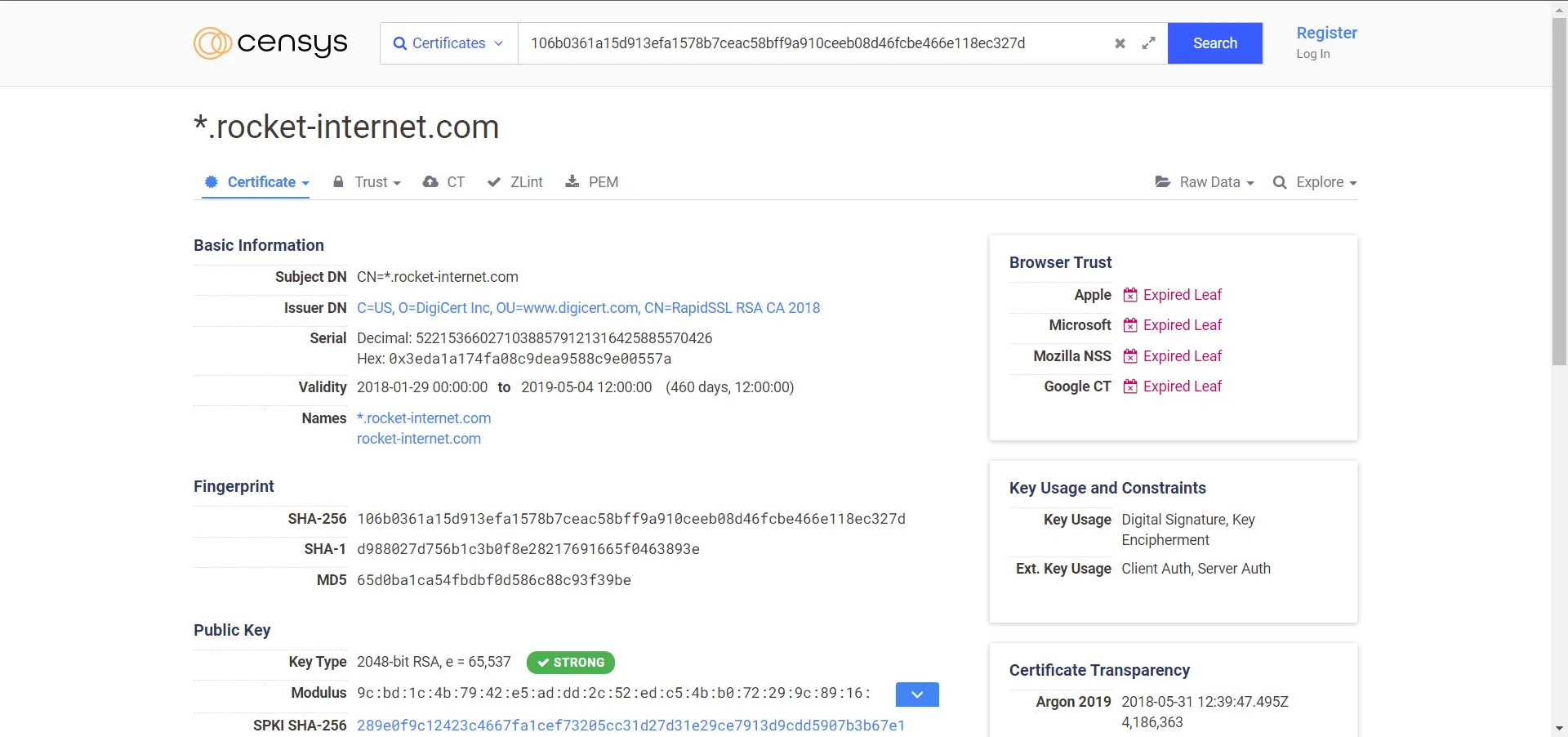Open the Certificates search type dropdown
This screenshot has width=1568, height=737.
(448, 43)
